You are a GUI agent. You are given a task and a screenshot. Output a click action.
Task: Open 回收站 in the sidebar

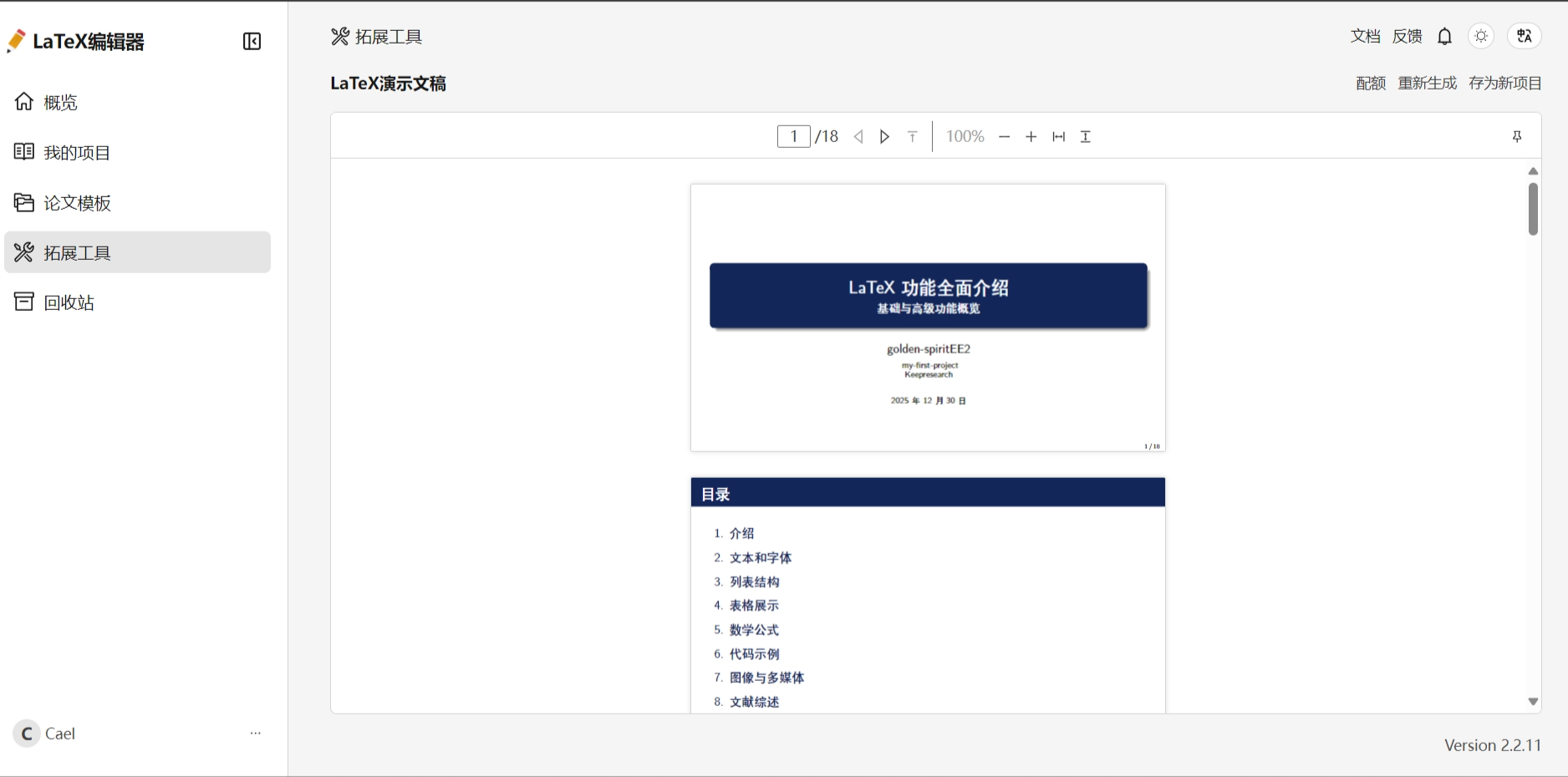[x=69, y=302]
